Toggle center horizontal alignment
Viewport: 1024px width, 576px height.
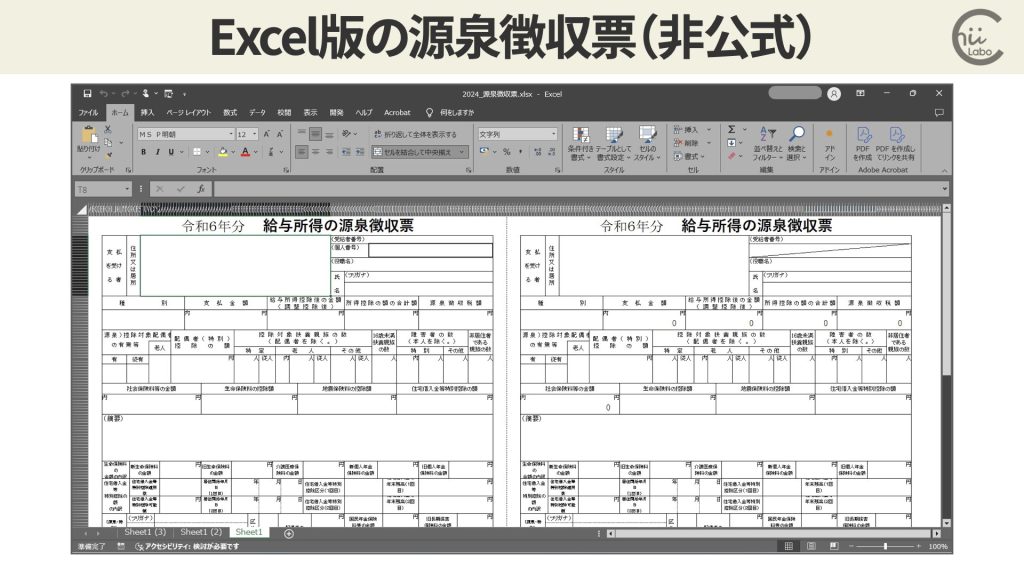(x=315, y=152)
